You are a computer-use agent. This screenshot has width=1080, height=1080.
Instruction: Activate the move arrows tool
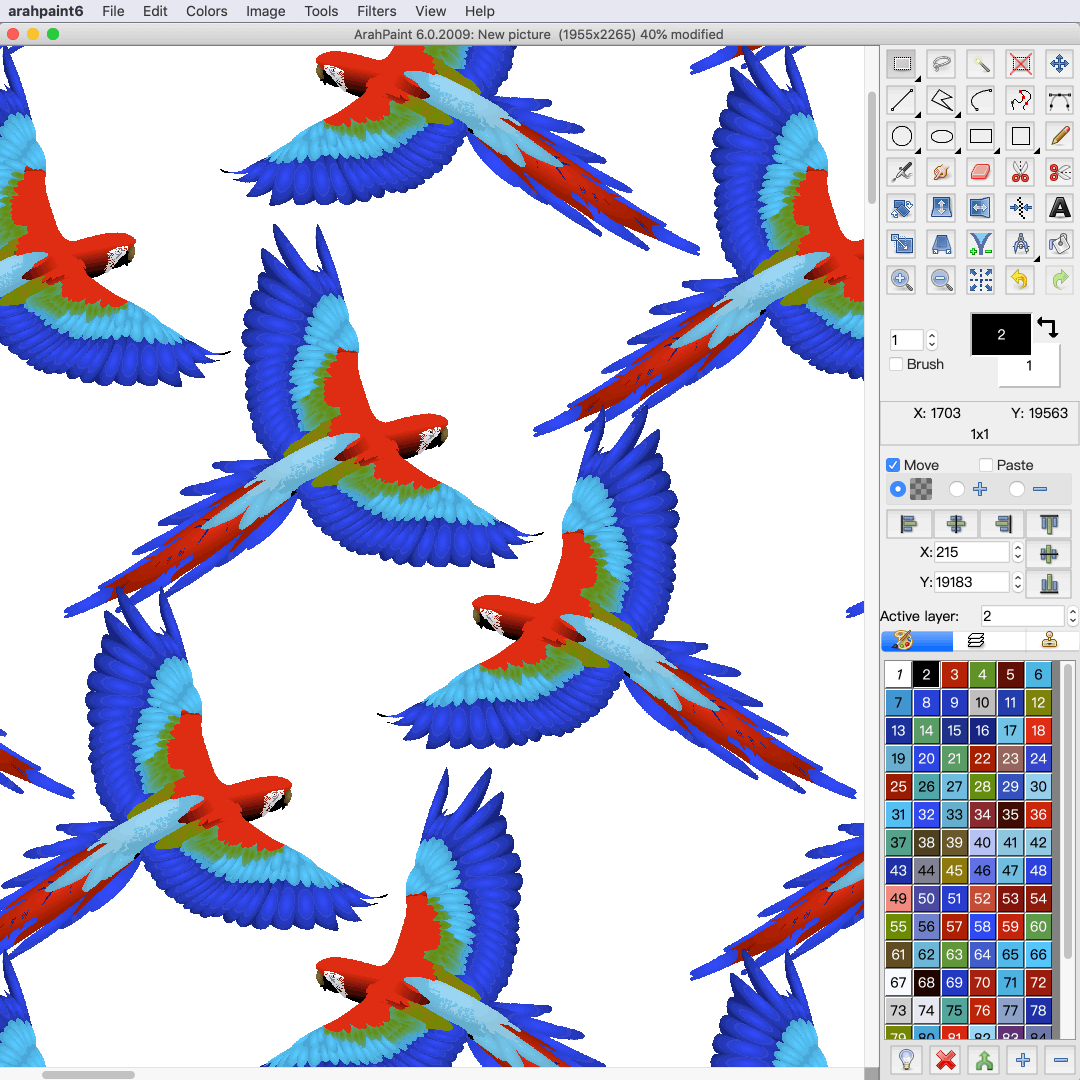[x=1060, y=64]
